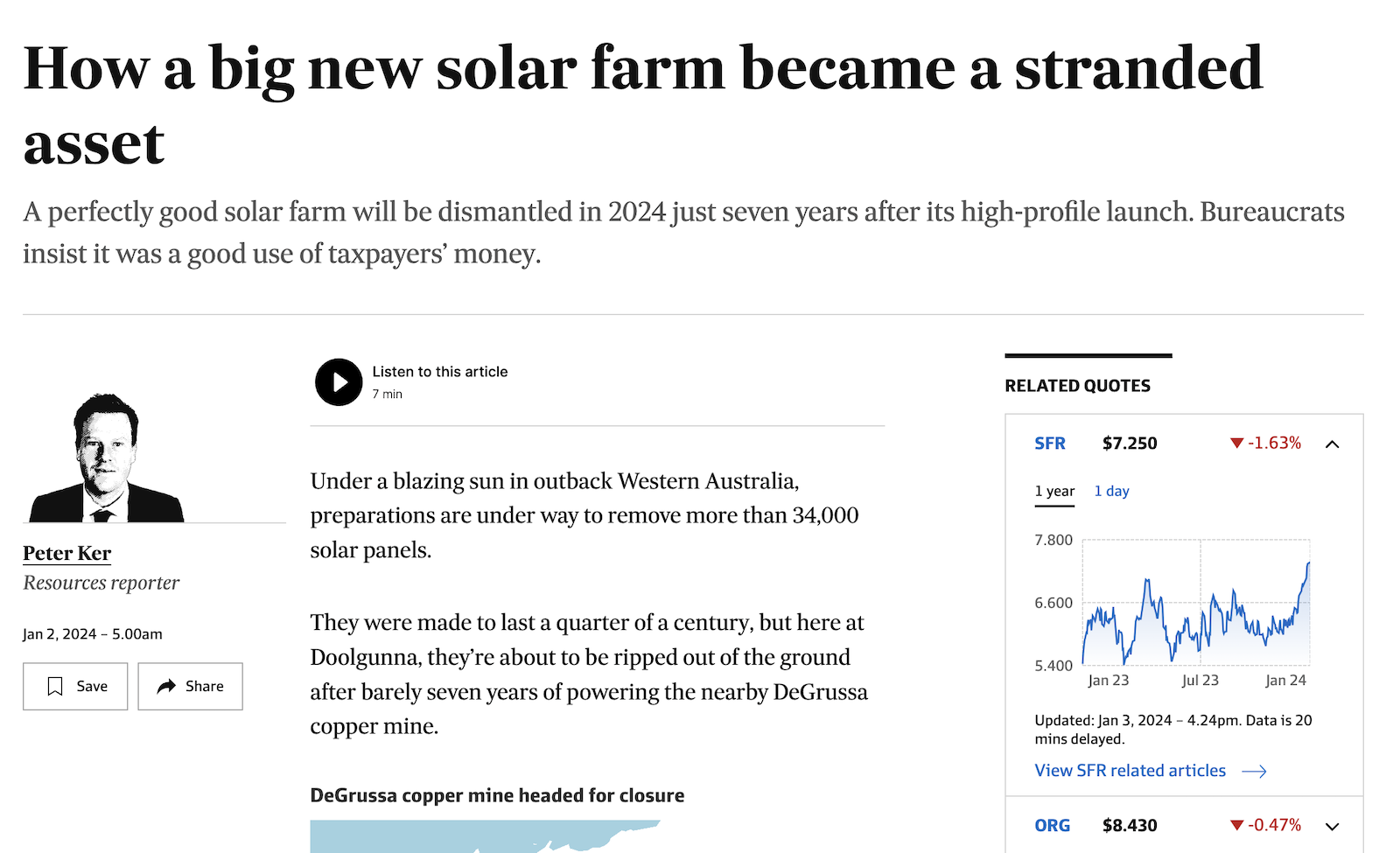The height and width of the screenshot is (853, 1400).
Task: Click the SFR ticker symbol
Action: (1050, 444)
